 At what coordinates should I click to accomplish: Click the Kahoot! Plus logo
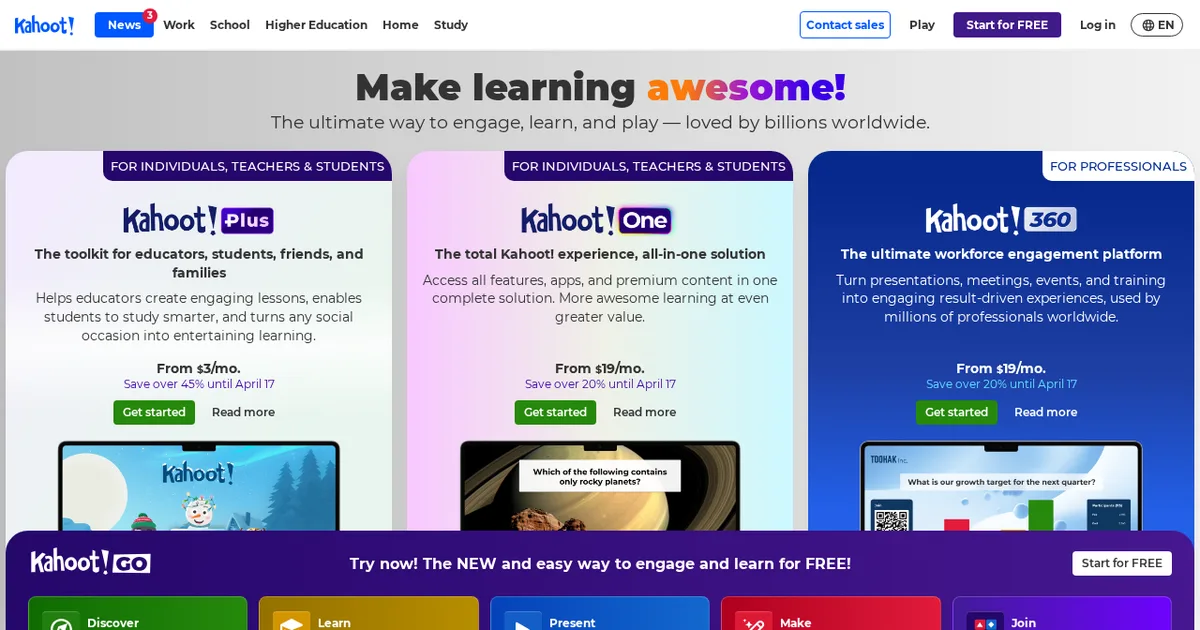[198, 220]
